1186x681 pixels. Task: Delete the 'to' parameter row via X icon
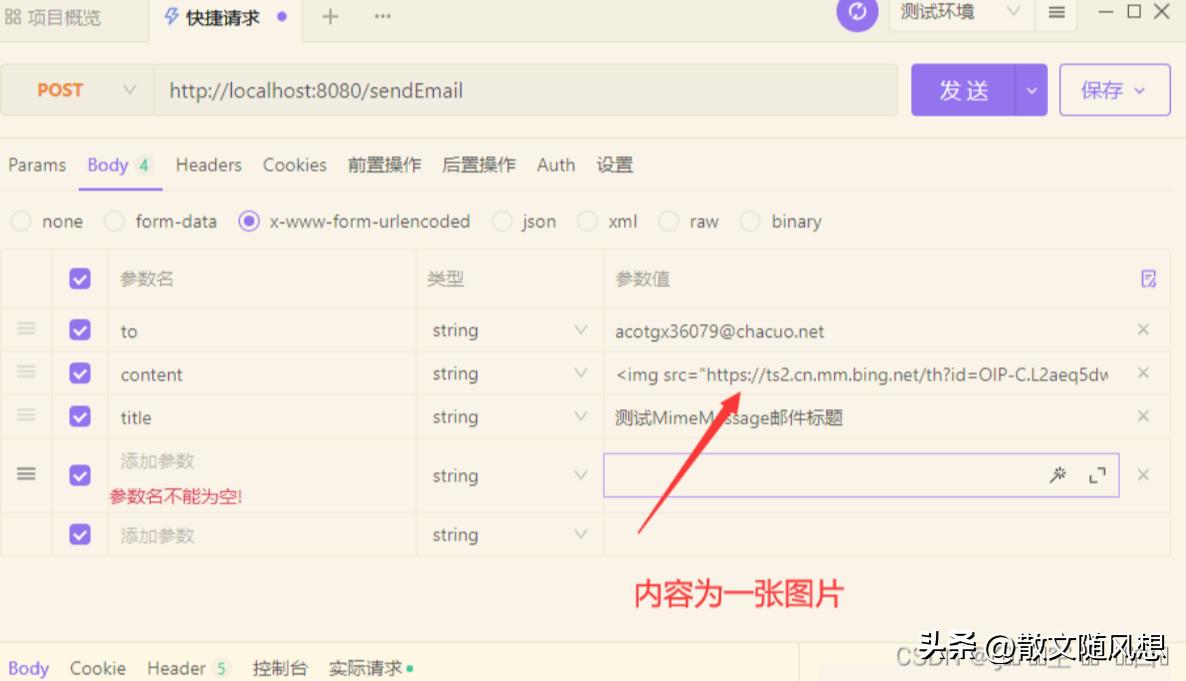click(x=1143, y=330)
